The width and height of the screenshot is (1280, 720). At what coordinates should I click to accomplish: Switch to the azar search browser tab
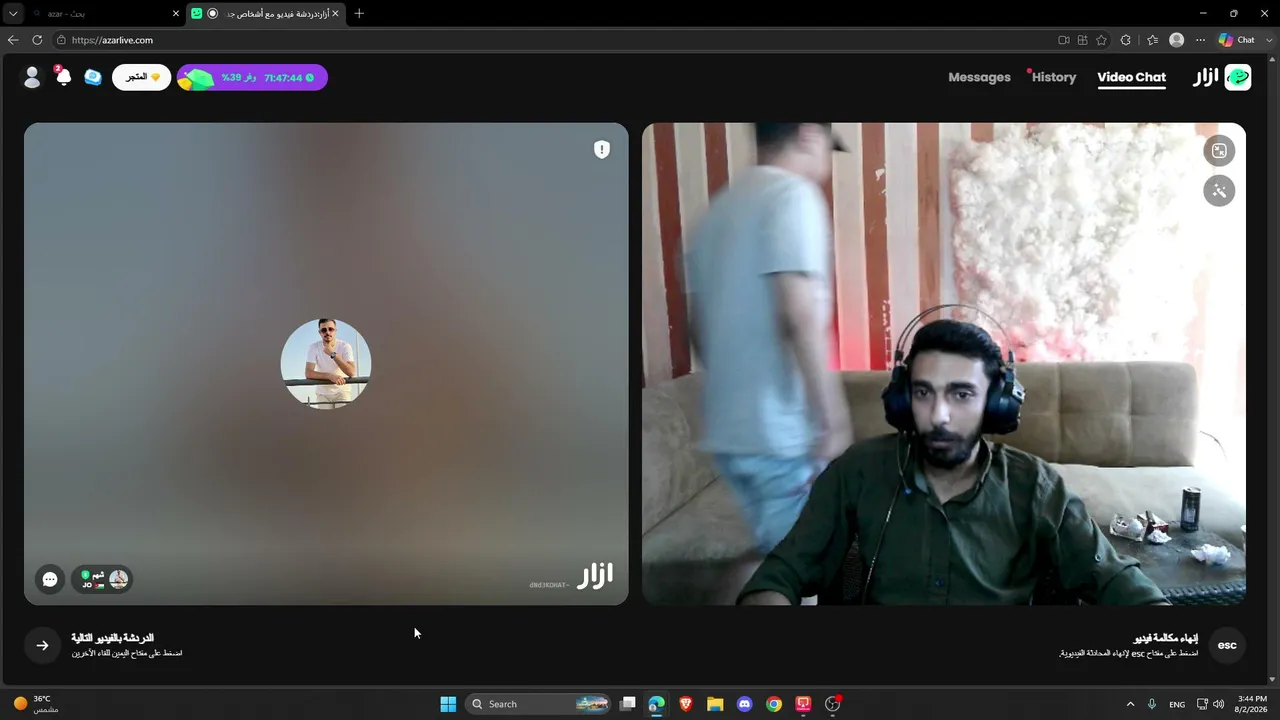click(105, 13)
